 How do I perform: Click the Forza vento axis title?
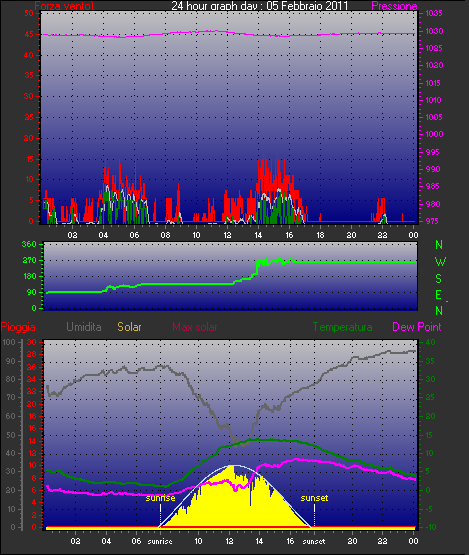(x=64, y=6)
